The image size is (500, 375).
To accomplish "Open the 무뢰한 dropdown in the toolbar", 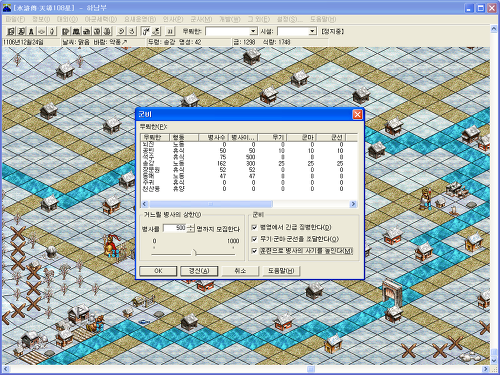I will click(x=253, y=31).
